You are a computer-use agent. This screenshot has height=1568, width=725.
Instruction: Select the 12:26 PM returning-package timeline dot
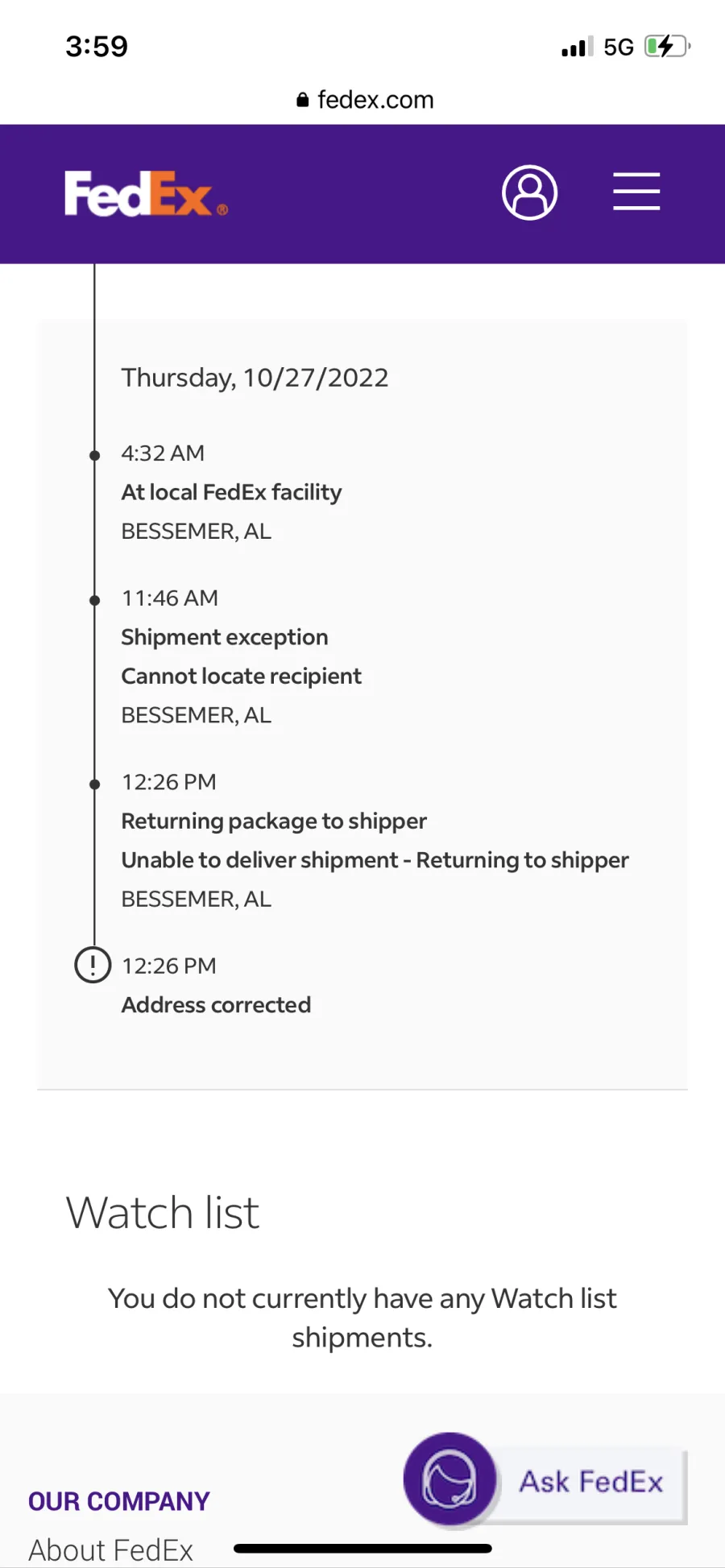tap(94, 784)
